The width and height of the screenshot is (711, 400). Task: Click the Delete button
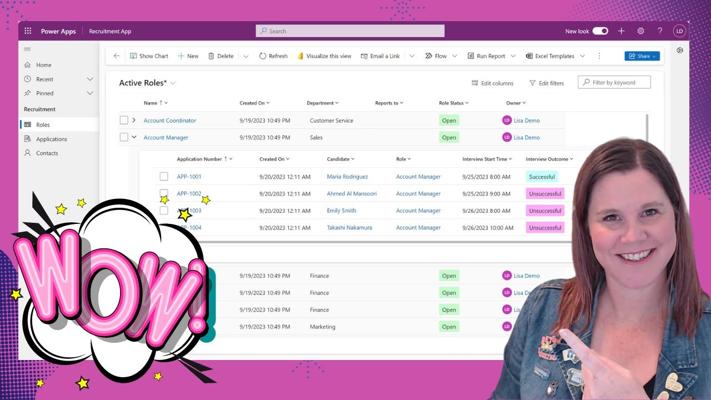221,56
